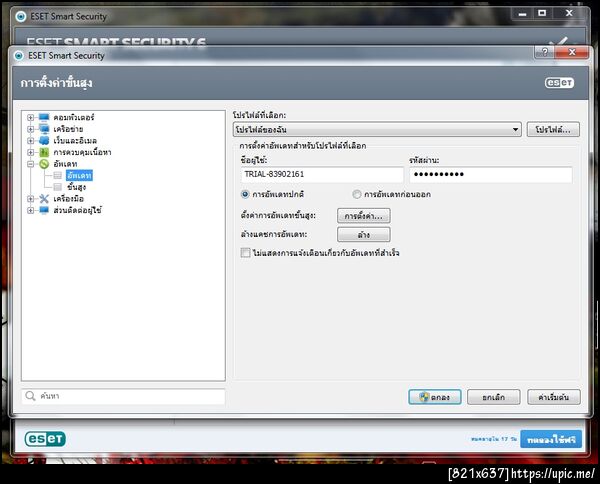Click the ESET eye icon in dialog title bar
The width and height of the screenshot is (600, 484).
(x=18, y=56)
